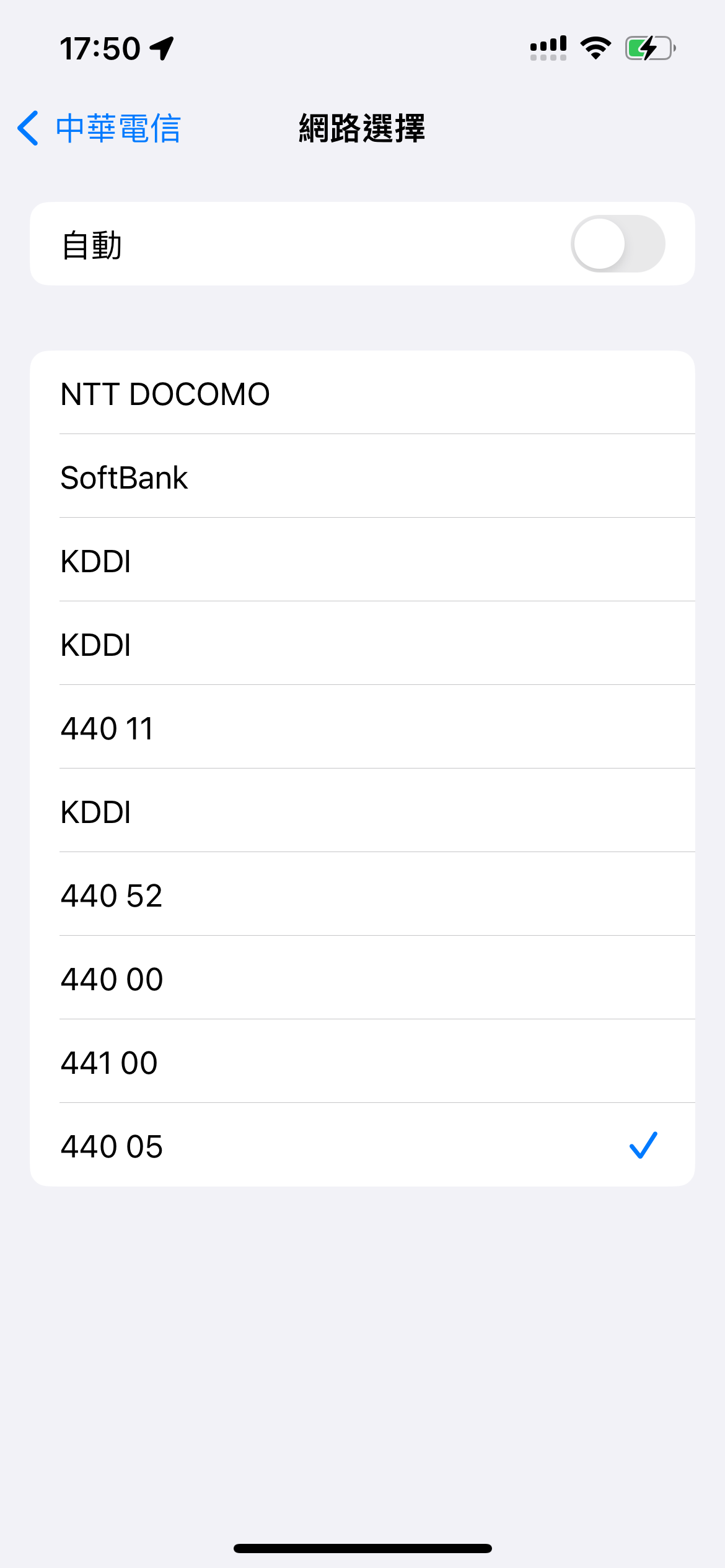Tap the cellular signal bars icon

tap(548, 48)
